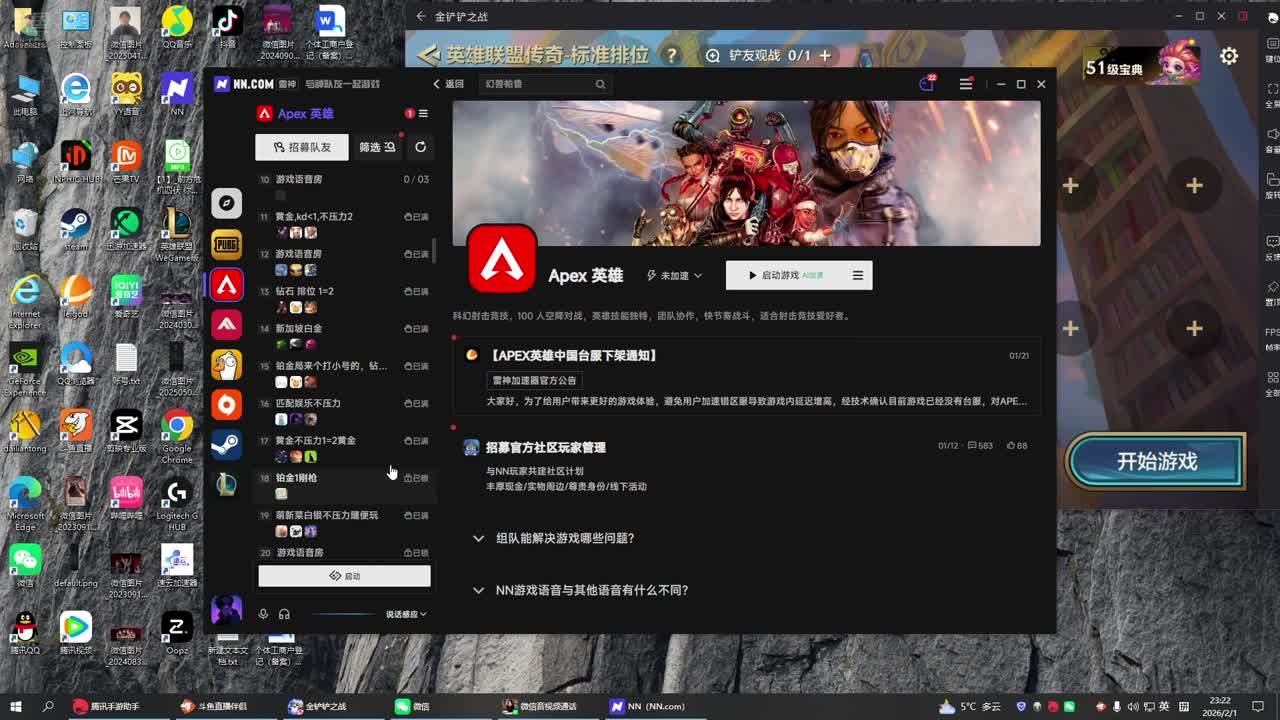Select the Steam icon in NN sidebar

(227, 445)
